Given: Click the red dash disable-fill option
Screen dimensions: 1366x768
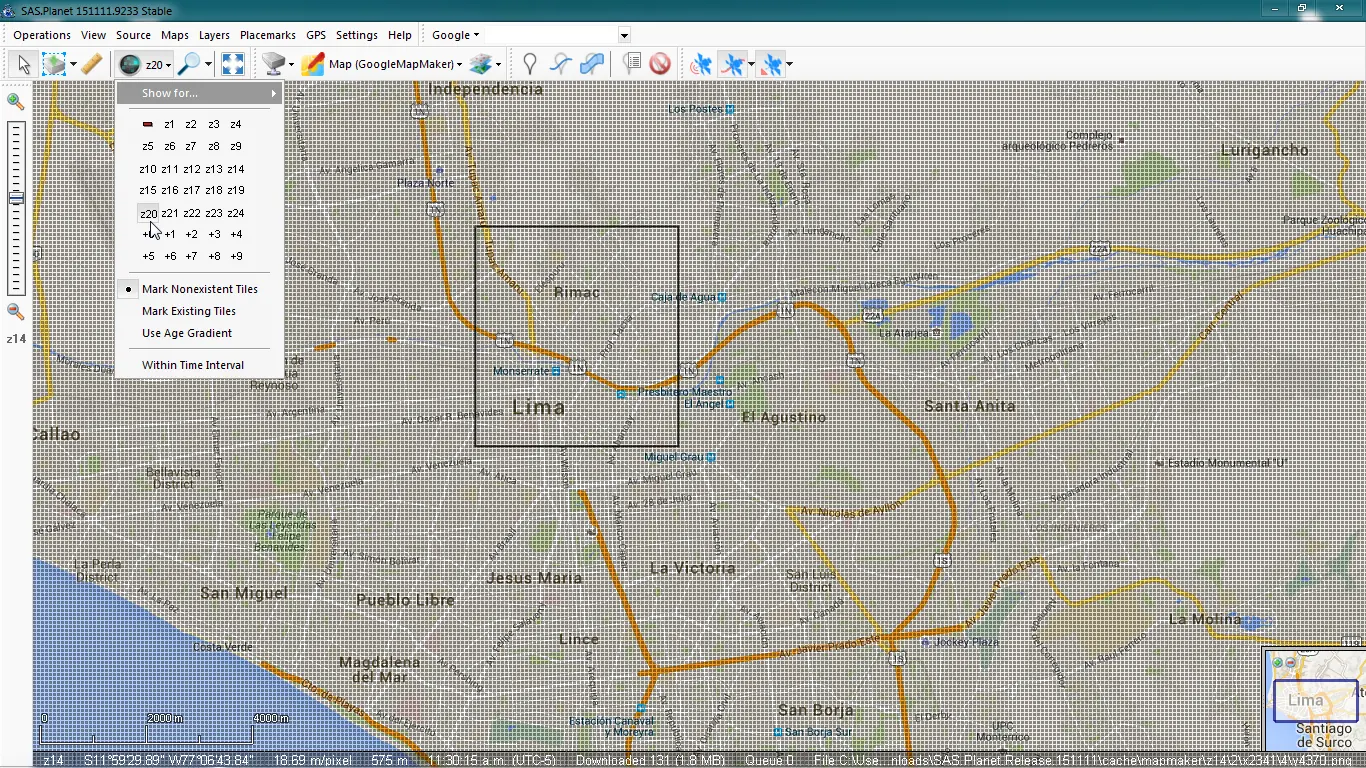Looking at the screenshot, I should (147, 124).
